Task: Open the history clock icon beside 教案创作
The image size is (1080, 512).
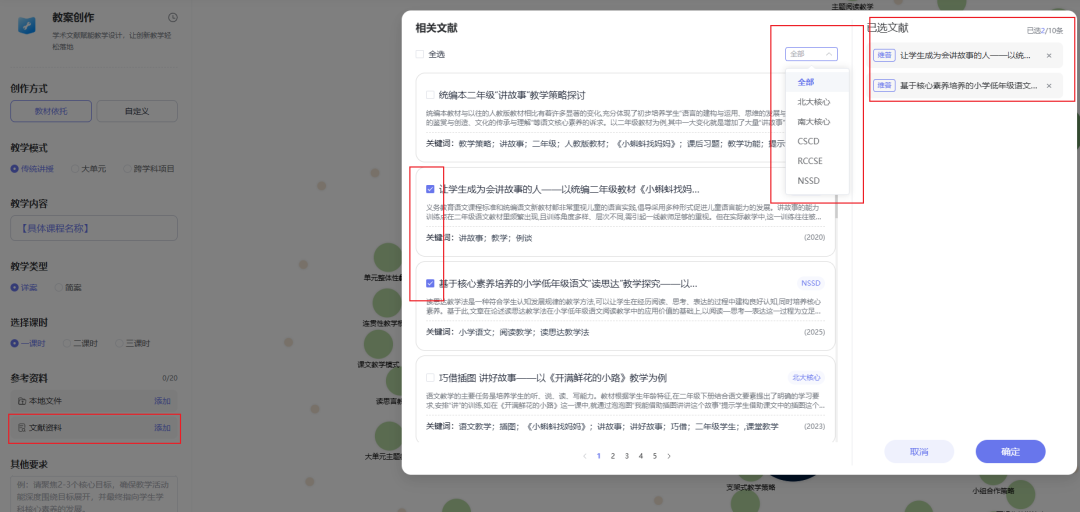Action: pyautogui.click(x=172, y=17)
